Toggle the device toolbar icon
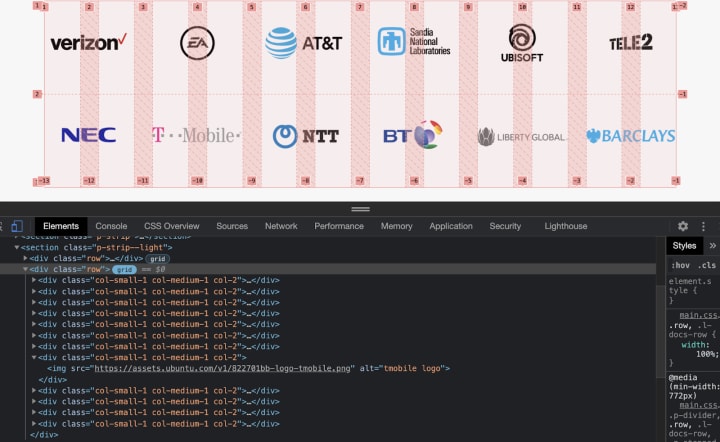Image resolution: width=720 pixels, height=442 pixels. pyautogui.click(x=17, y=226)
